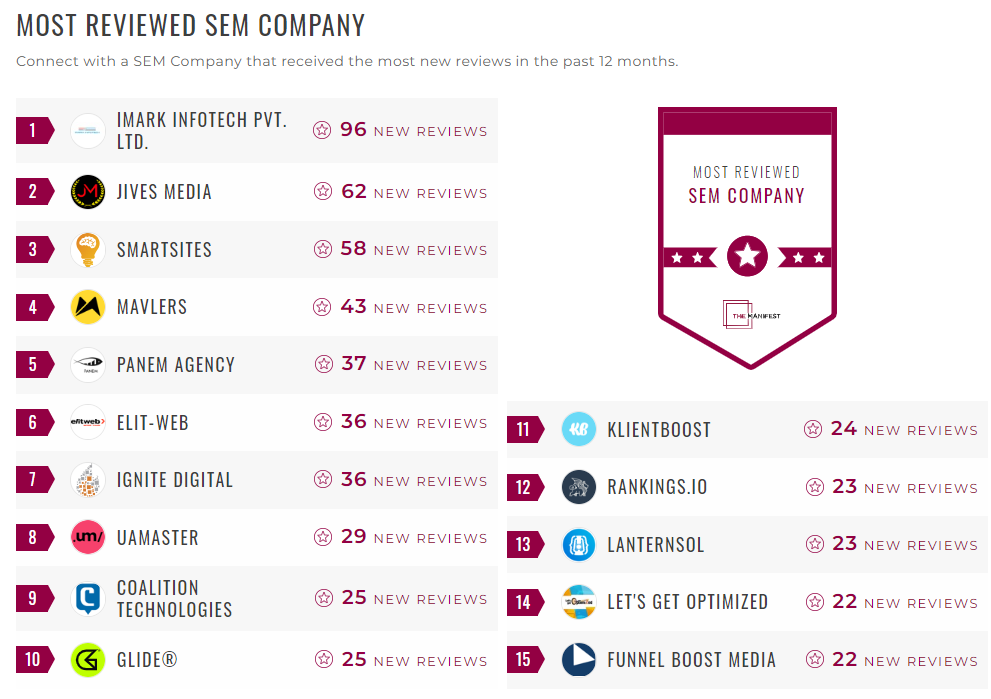991x699 pixels.
Task: Click the Rankings.io dark logo icon
Action: (579, 488)
